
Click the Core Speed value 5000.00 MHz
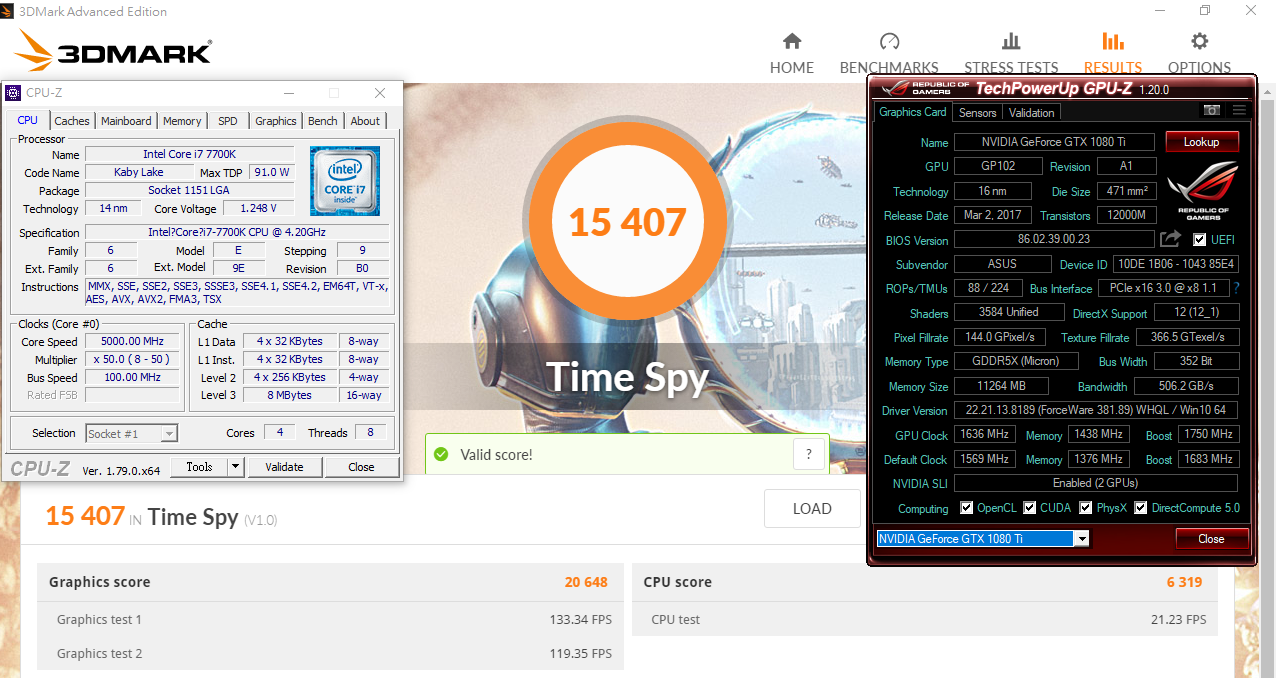pyautogui.click(x=131, y=341)
